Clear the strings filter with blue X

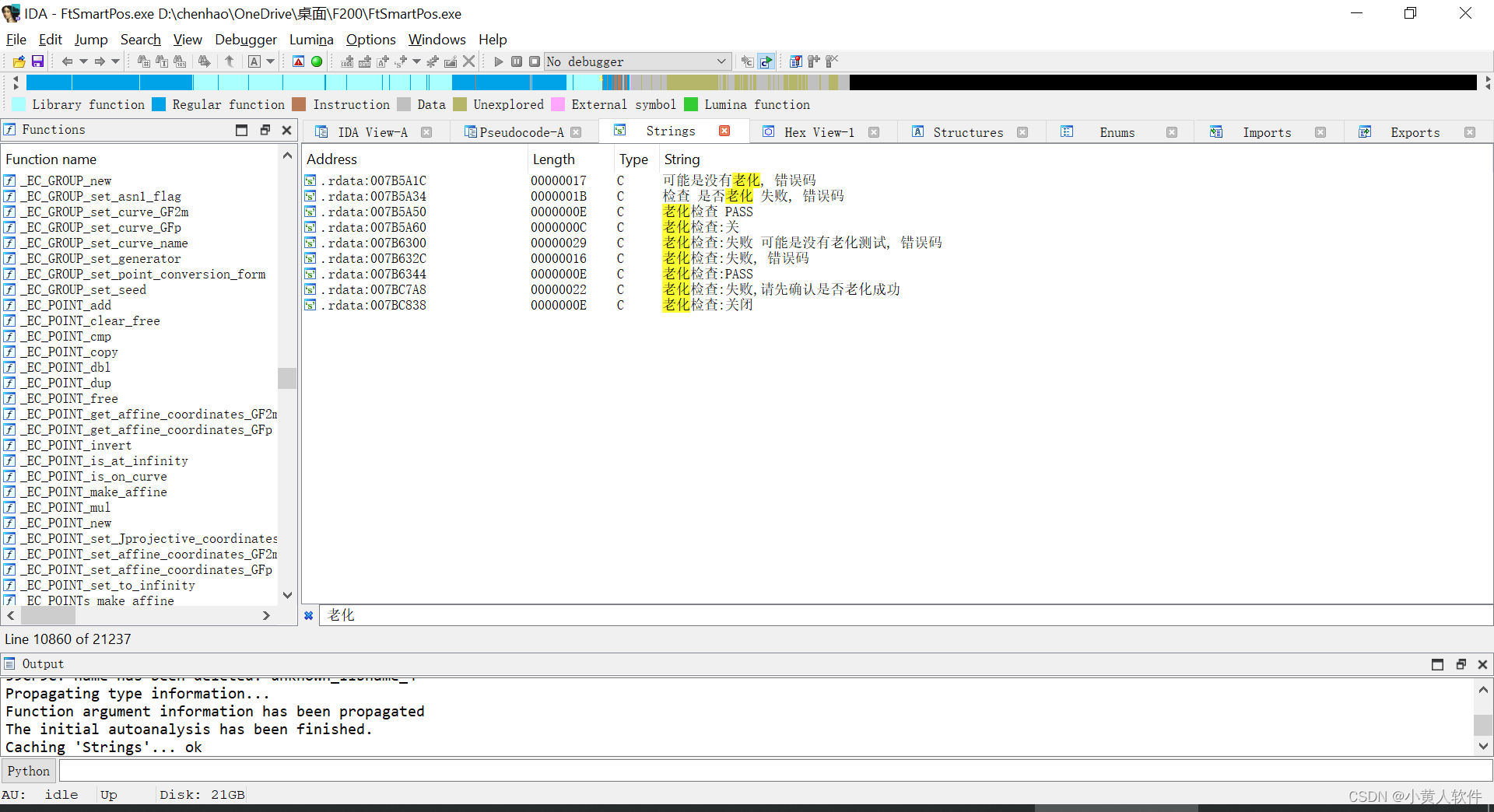click(x=308, y=615)
